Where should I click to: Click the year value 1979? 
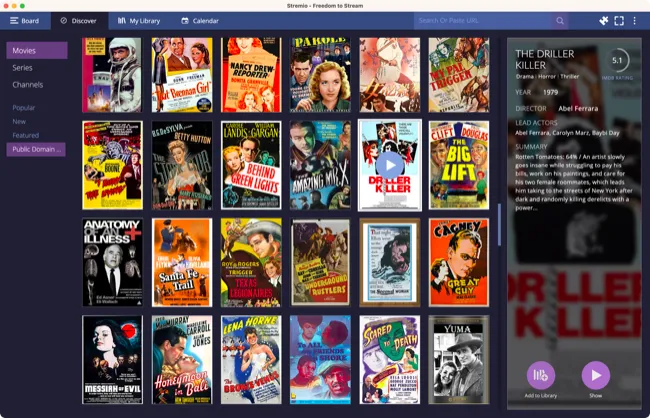click(x=551, y=92)
